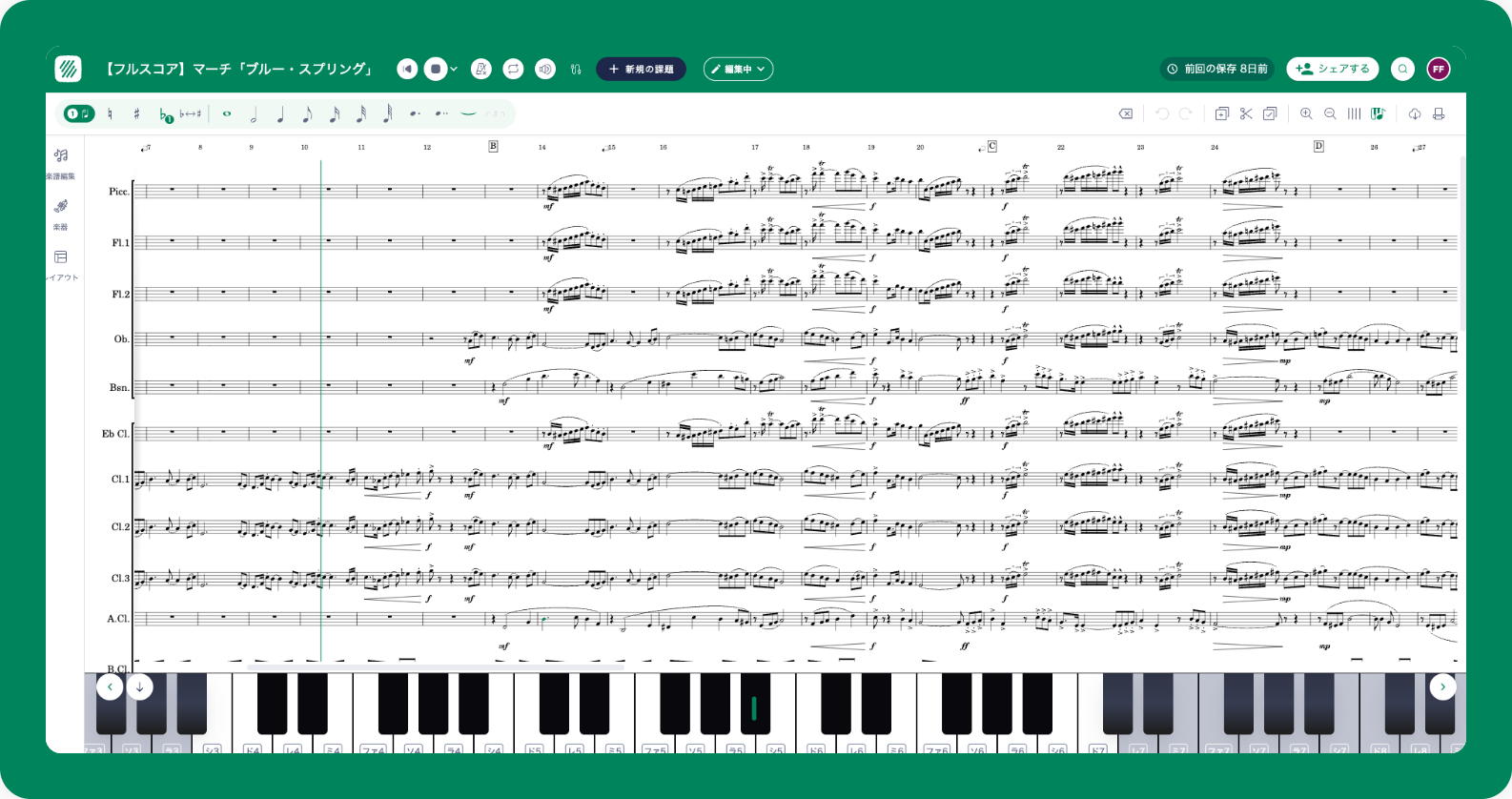Screen dimensions: 1512x799
Task: Click the 新規の課題 button
Action: coord(642,69)
